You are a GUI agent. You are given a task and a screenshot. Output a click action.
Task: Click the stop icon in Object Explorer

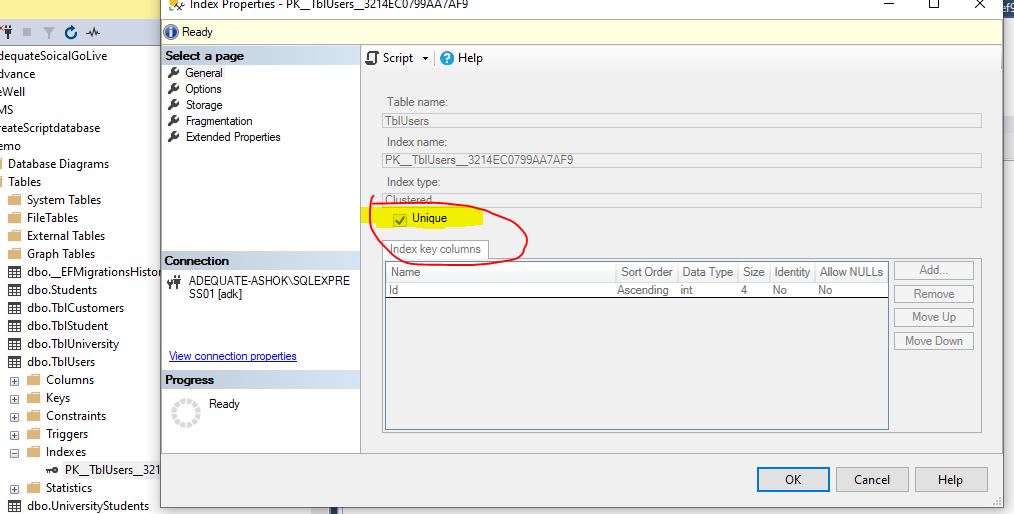(27, 32)
